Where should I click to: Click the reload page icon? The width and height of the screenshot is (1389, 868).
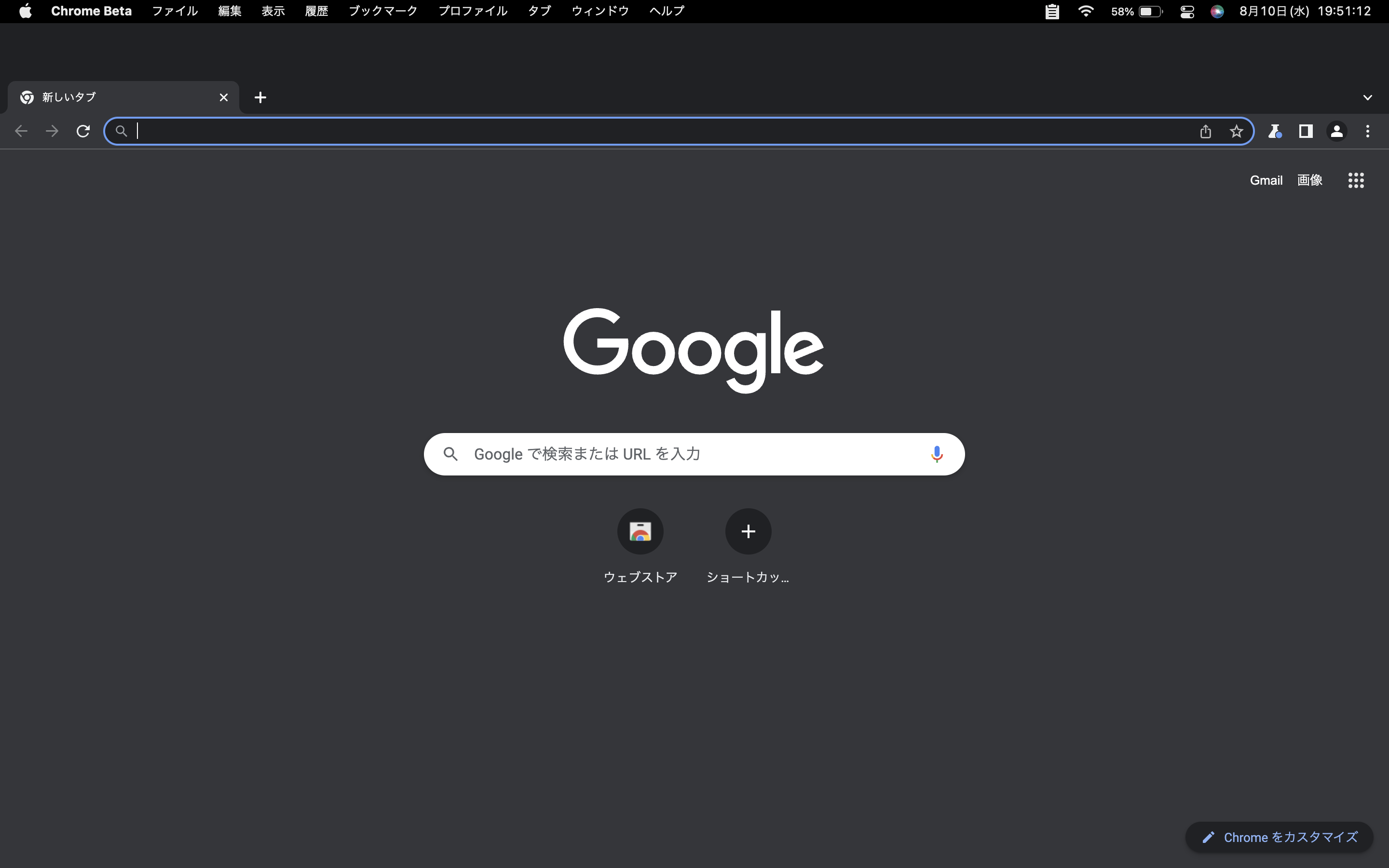coord(83,132)
